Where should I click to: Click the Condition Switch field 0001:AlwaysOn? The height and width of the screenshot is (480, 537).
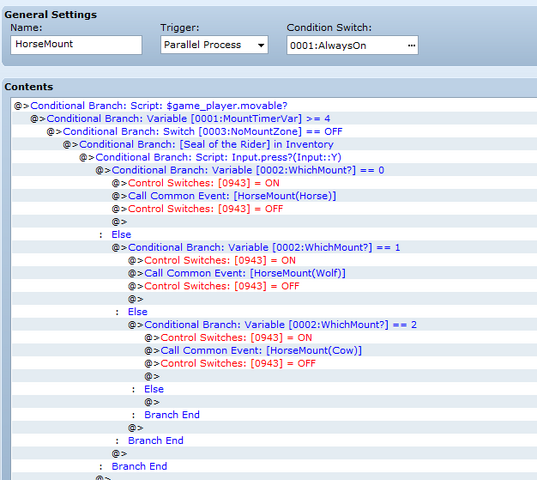pyautogui.click(x=352, y=45)
